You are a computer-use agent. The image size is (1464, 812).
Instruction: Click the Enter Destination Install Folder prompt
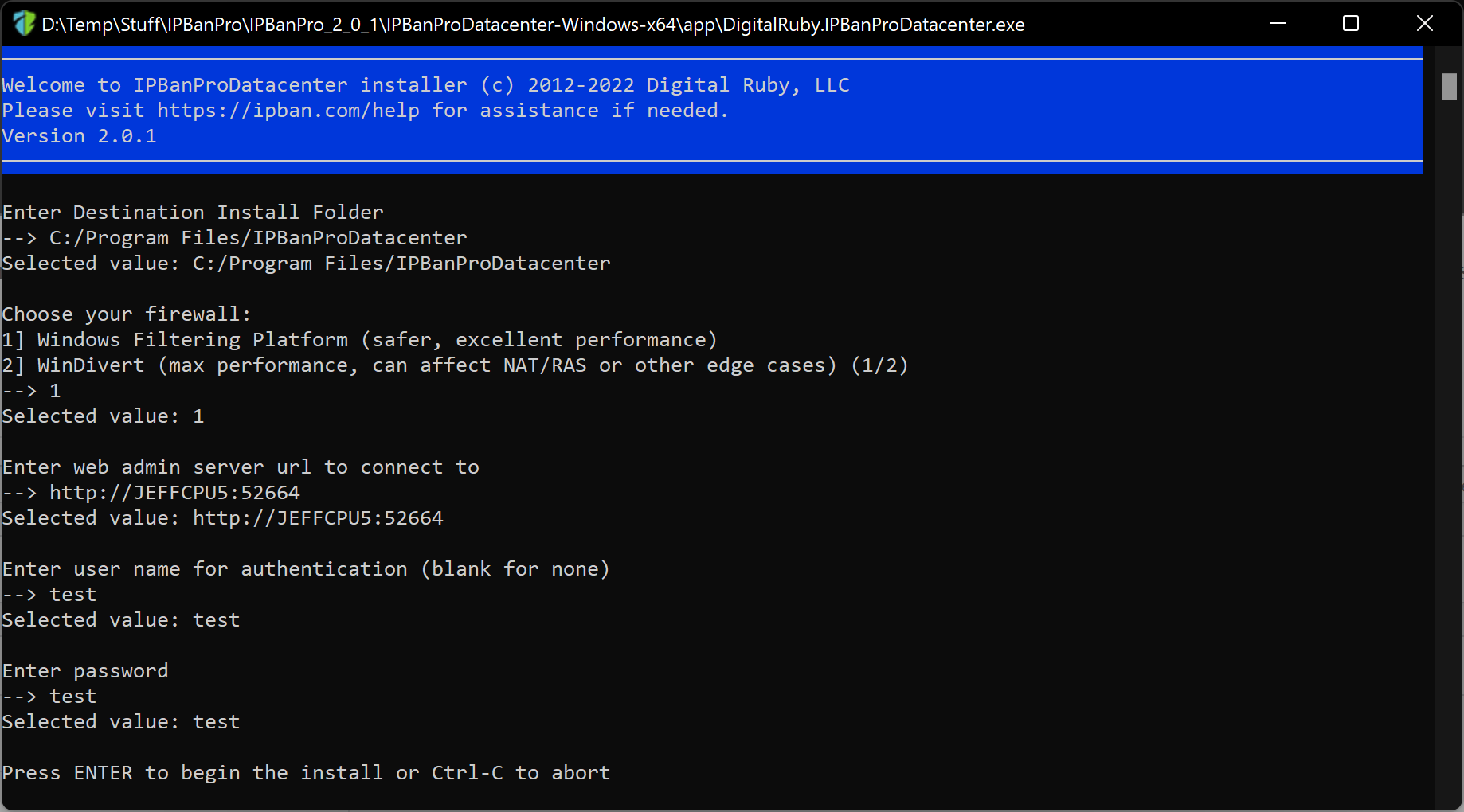(193, 213)
